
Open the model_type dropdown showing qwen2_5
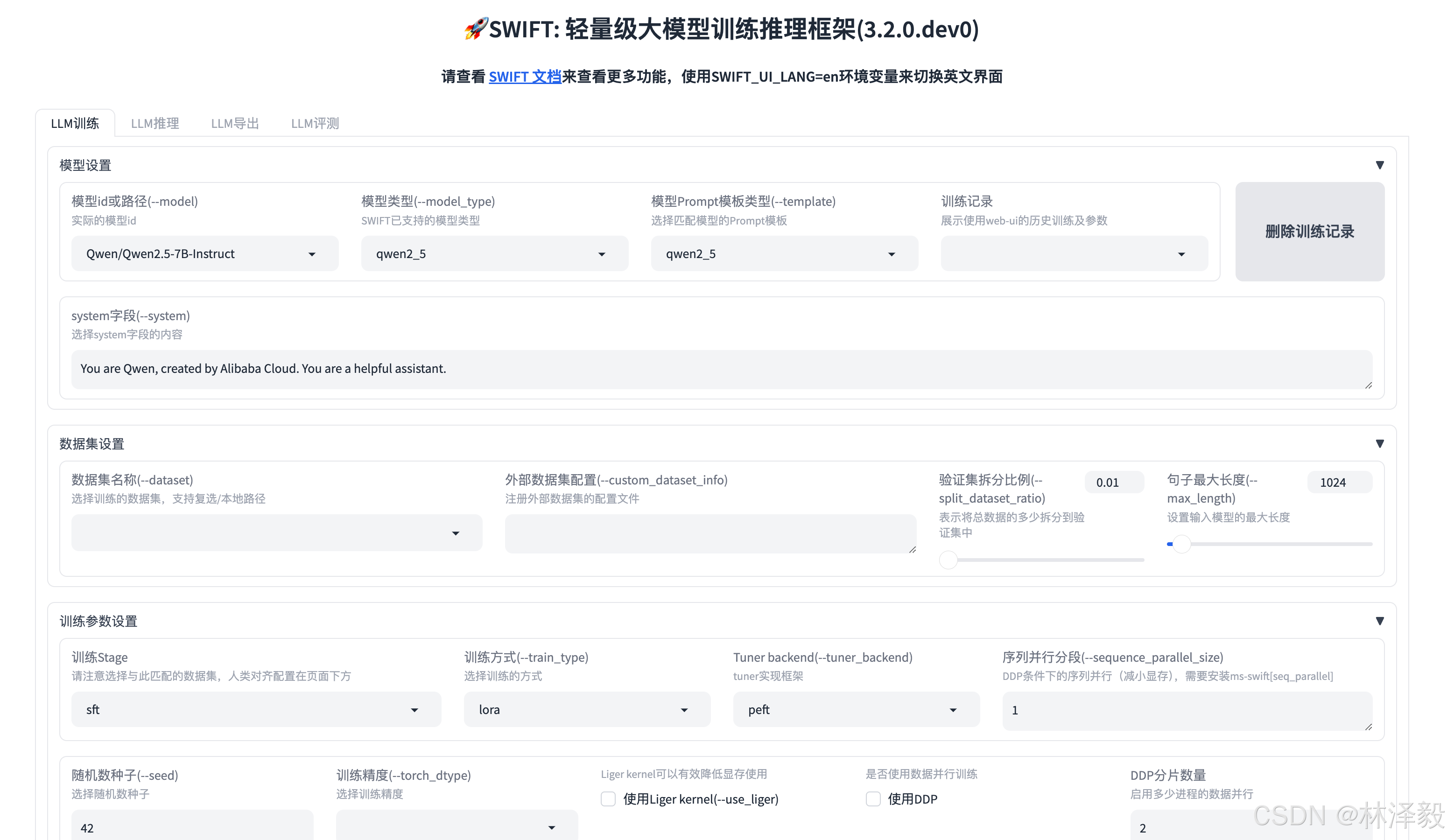[494, 254]
